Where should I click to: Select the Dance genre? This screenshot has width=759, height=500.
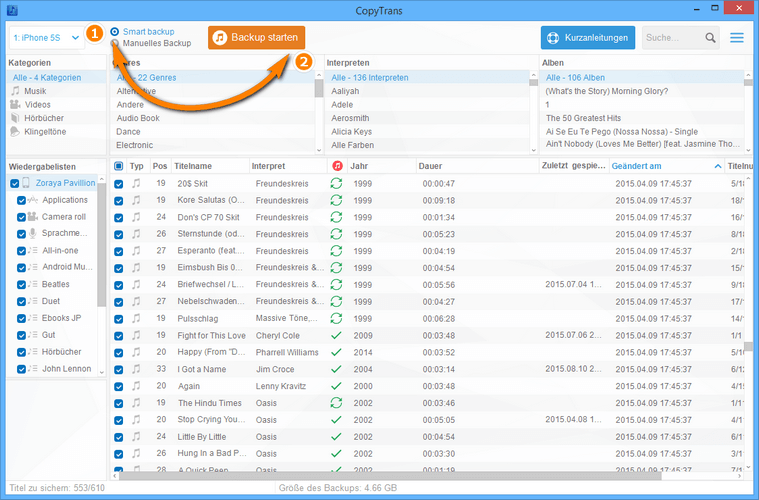(x=128, y=132)
